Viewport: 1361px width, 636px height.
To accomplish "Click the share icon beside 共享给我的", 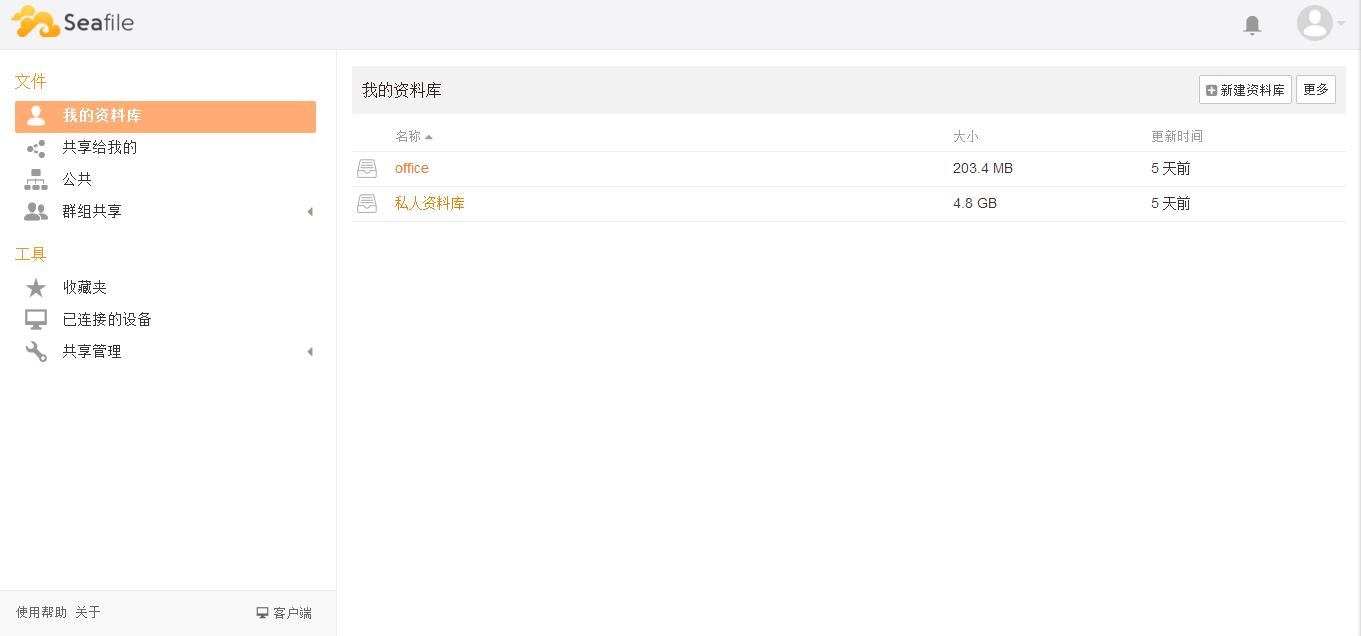I will tap(36, 149).
